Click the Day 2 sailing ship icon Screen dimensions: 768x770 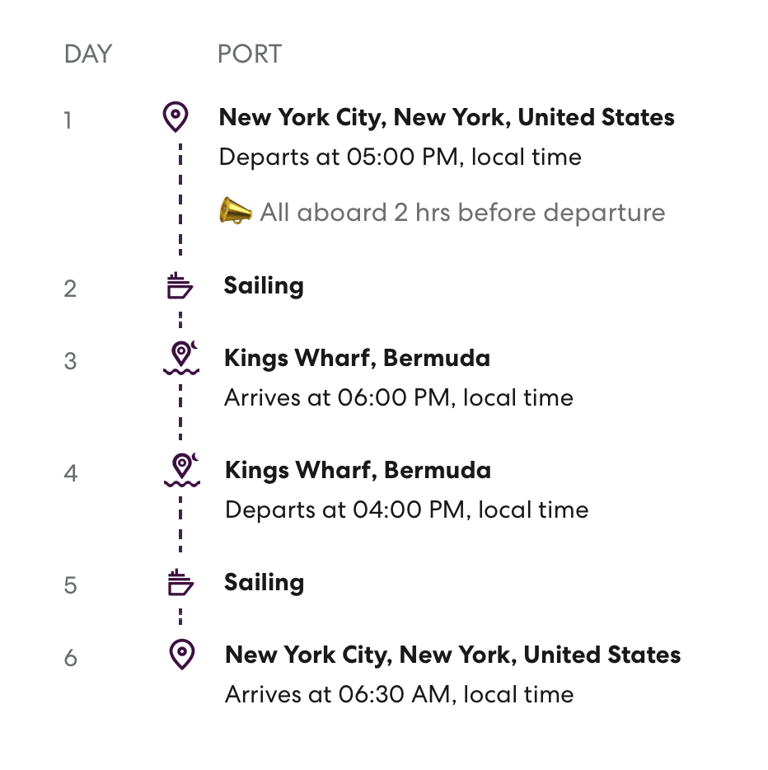(180, 285)
